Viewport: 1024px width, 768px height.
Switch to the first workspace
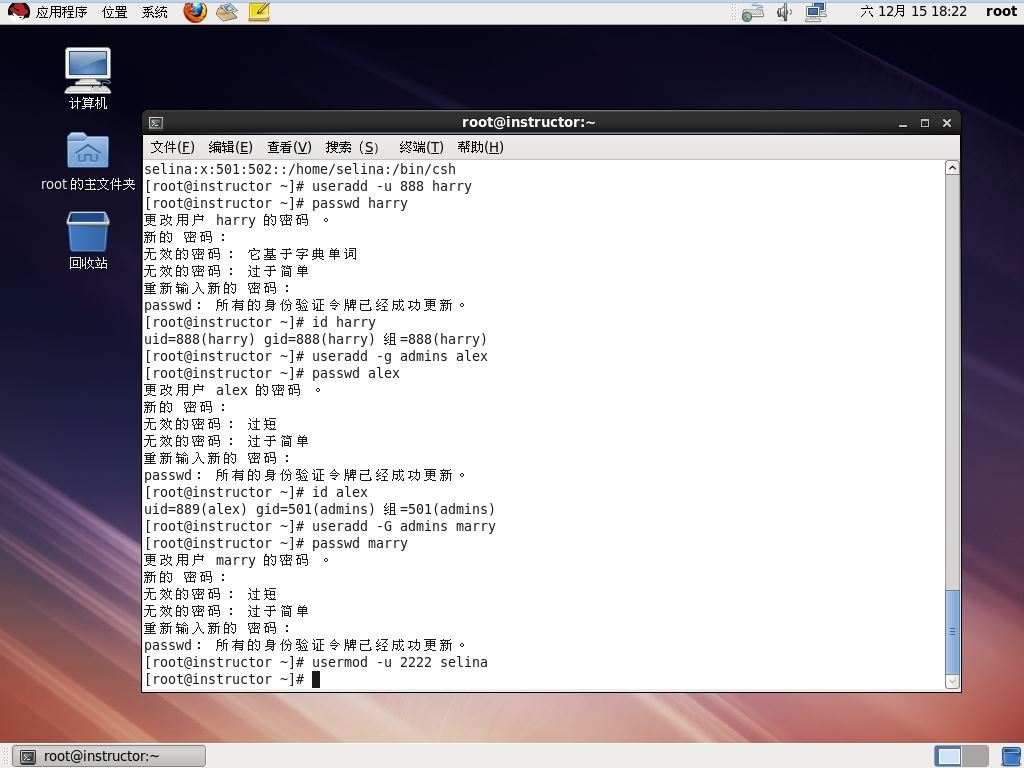click(x=948, y=756)
